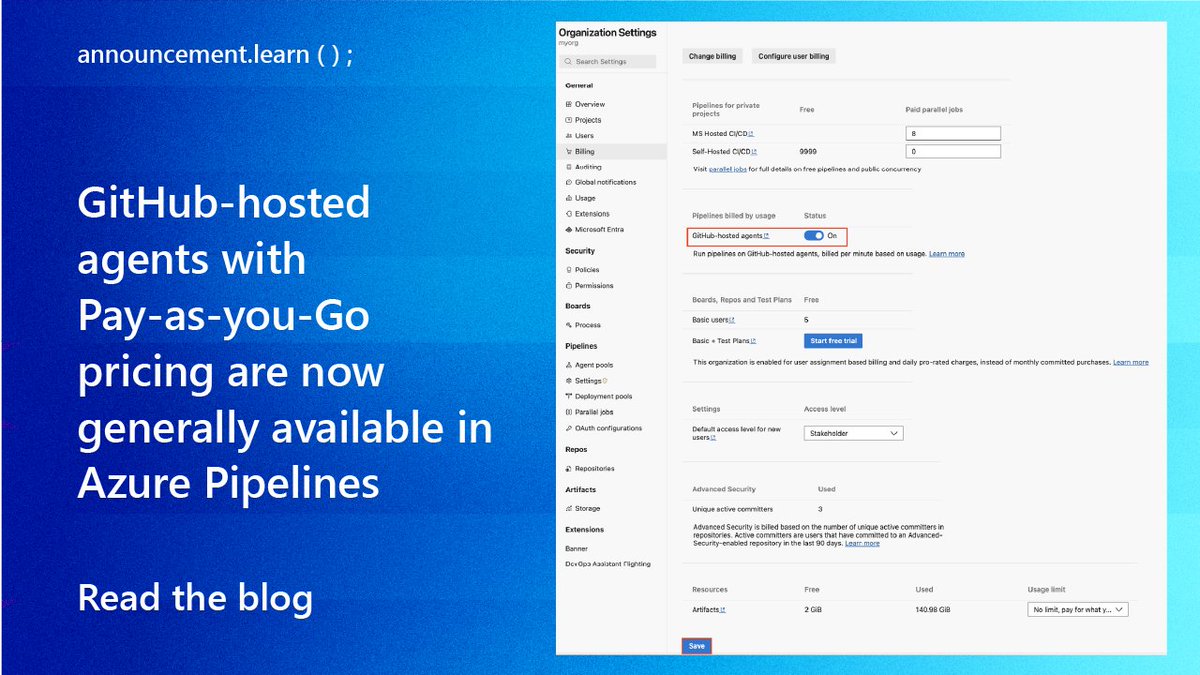
Task: Open Process via its sidebar icon
Action: (569, 325)
